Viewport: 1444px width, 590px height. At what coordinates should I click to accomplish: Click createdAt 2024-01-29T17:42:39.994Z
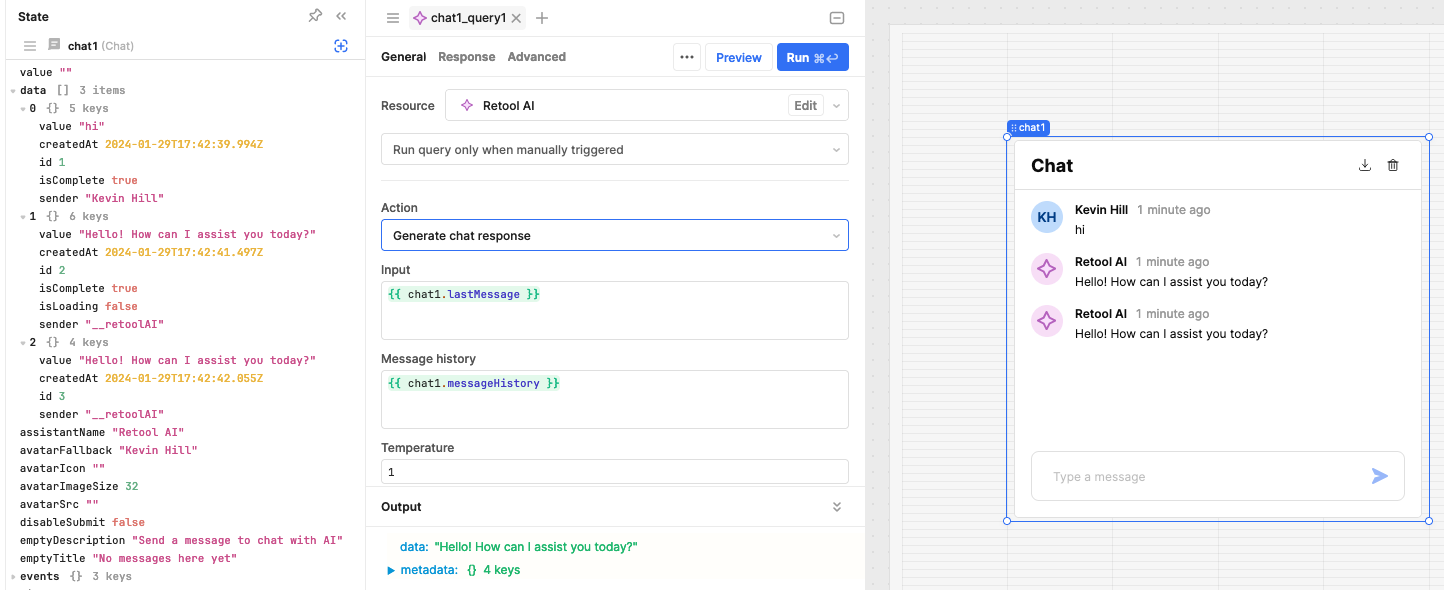coord(184,144)
